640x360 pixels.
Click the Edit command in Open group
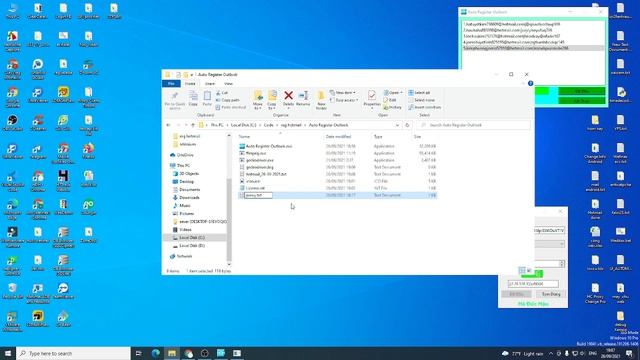tap(390, 100)
